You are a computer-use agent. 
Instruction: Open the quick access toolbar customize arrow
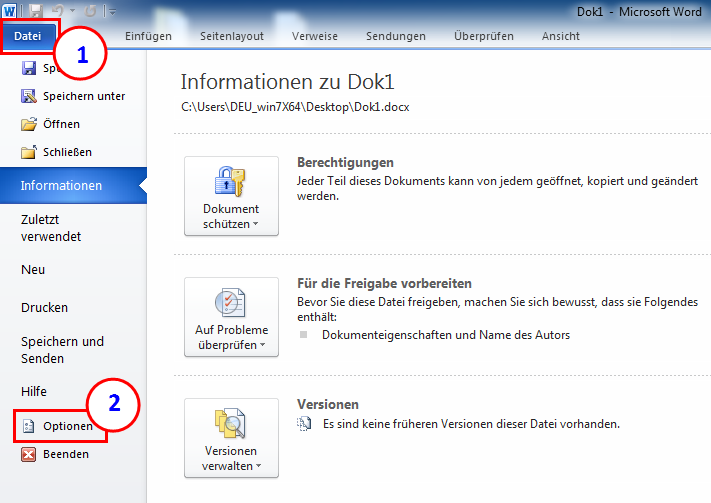pyautogui.click(x=112, y=12)
